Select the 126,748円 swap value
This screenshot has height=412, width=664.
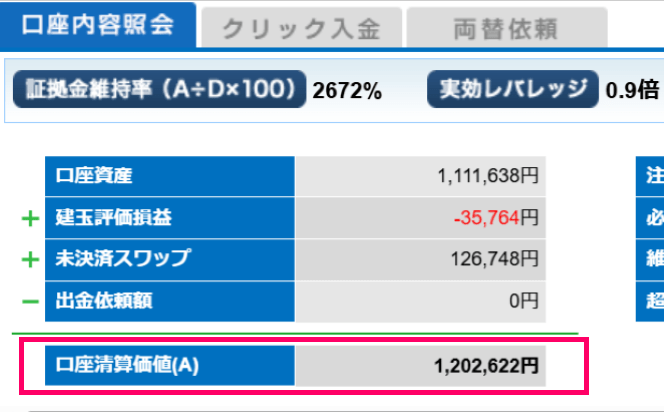tap(494, 260)
